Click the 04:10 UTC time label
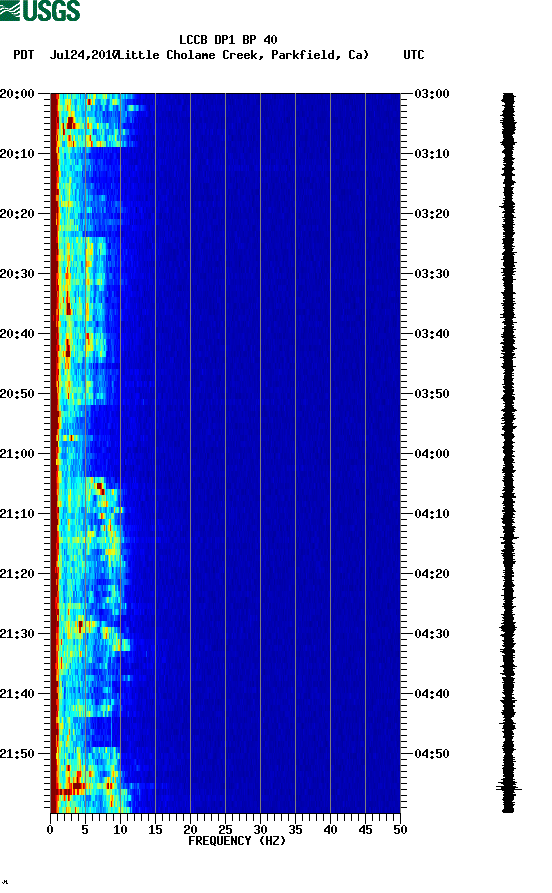 pyautogui.click(x=432, y=514)
